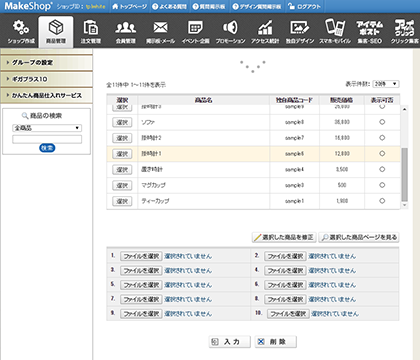Viewport: 420px width, 360px height.
Task: Expand グループの設定 sidebar section
Action: point(46,62)
